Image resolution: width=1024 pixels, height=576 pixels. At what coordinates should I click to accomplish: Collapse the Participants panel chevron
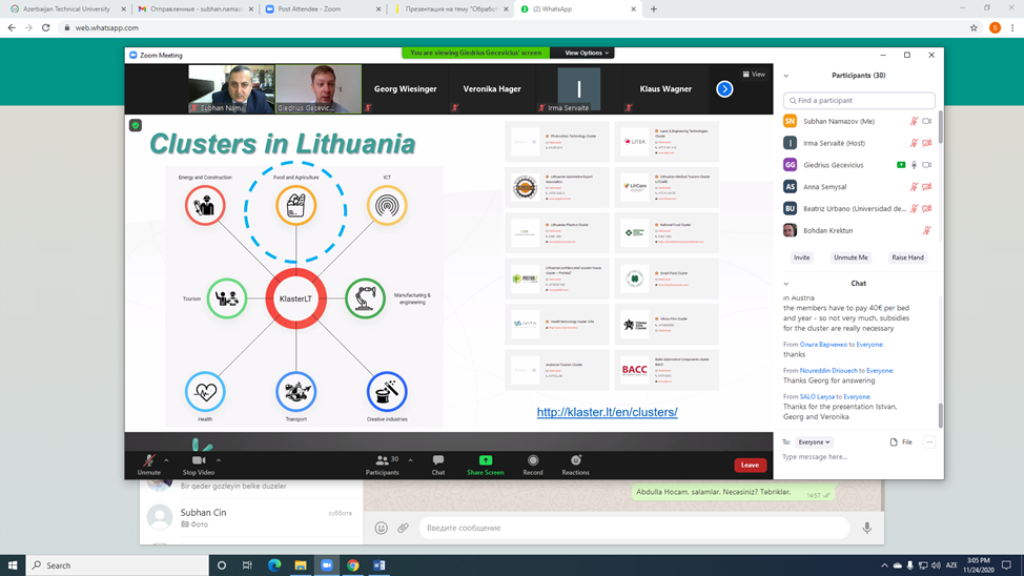pos(786,76)
